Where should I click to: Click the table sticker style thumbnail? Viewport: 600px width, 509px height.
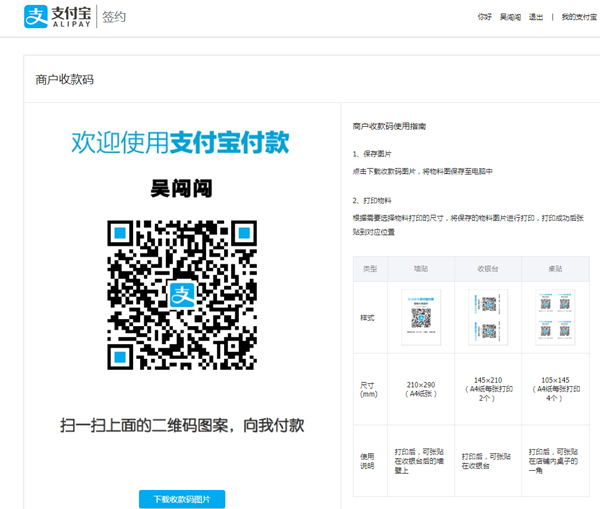coord(555,317)
